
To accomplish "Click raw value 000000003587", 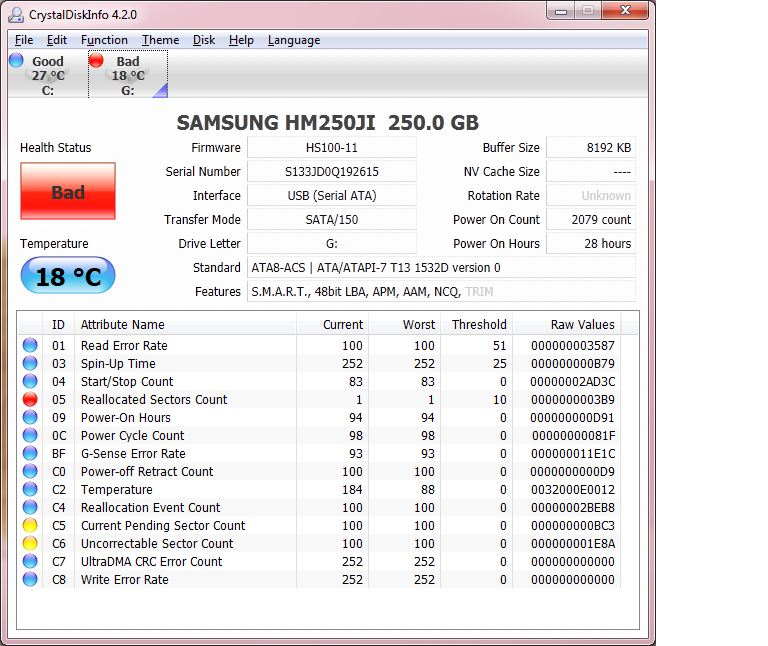I will (573, 346).
